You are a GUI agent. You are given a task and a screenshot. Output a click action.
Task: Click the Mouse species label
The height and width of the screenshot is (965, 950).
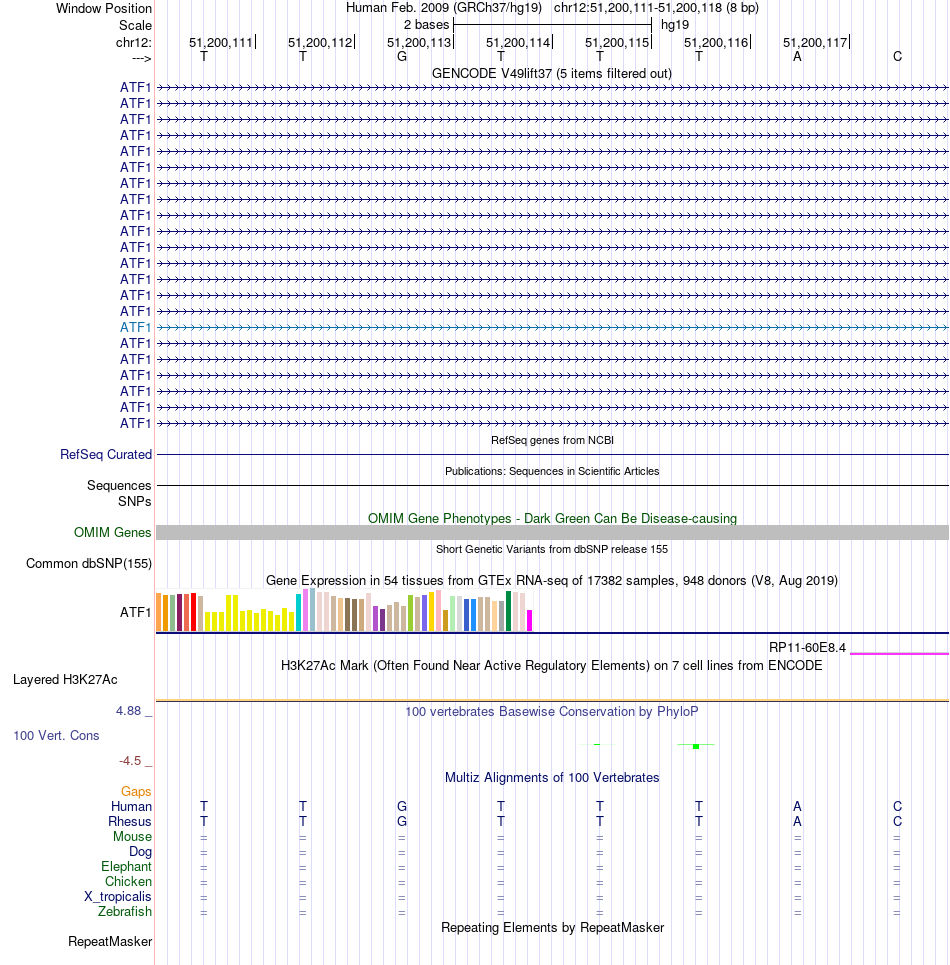pos(132,836)
